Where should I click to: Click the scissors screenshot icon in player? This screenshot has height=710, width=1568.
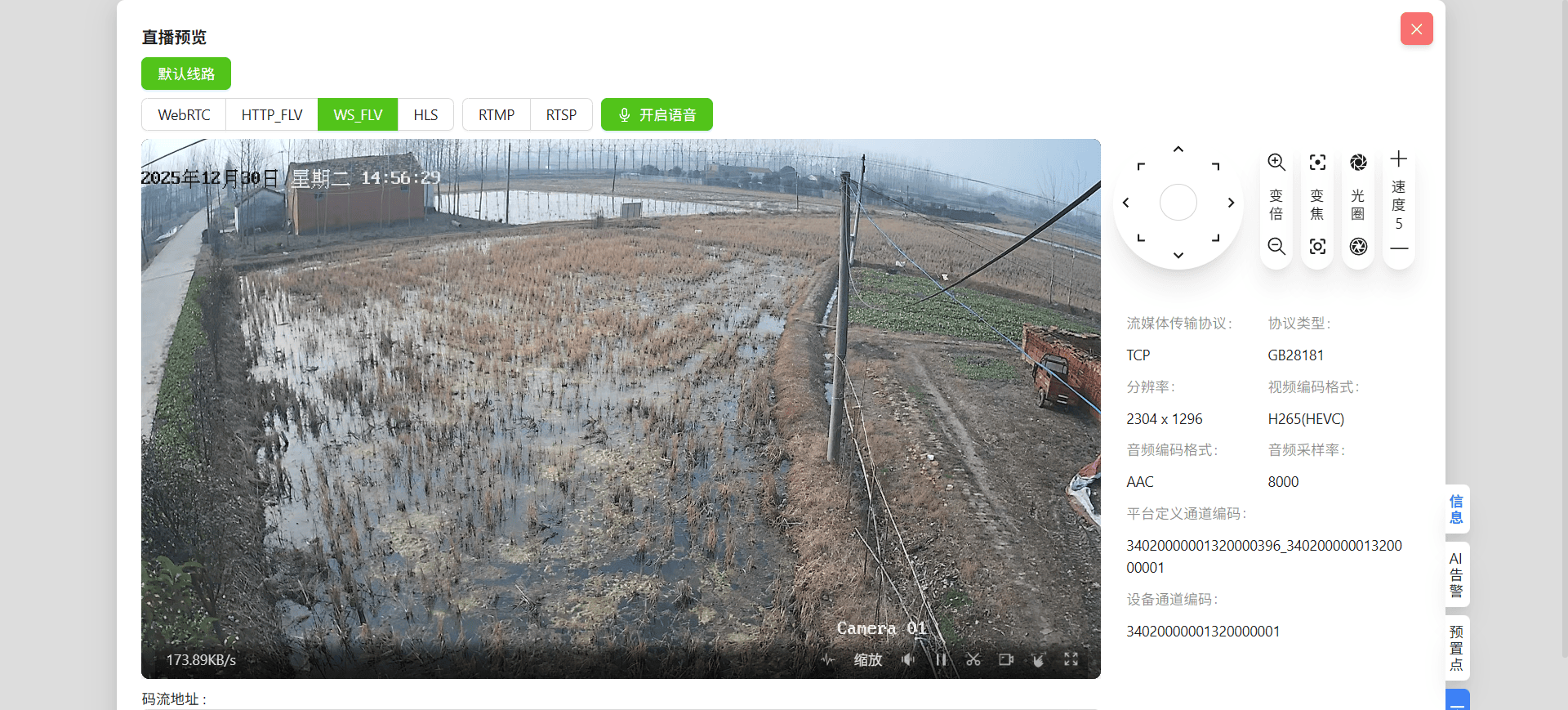click(x=973, y=659)
